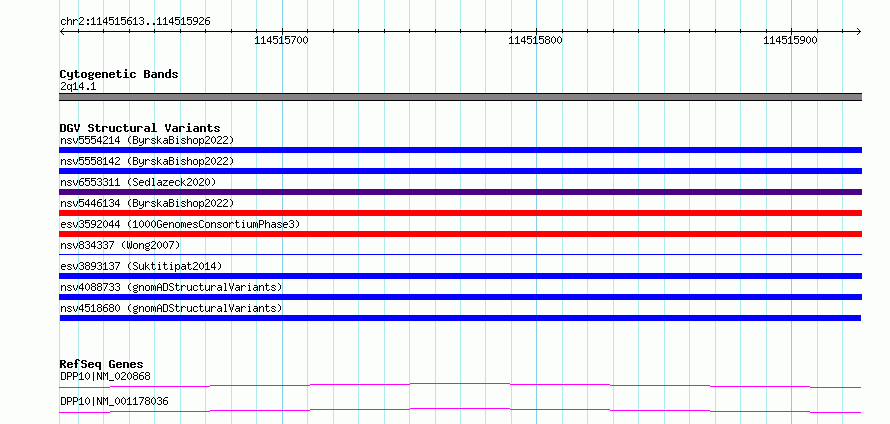Click the blue bar under nsv5558142
The height and width of the screenshot is (424, 890).
[x=460, y=171]
